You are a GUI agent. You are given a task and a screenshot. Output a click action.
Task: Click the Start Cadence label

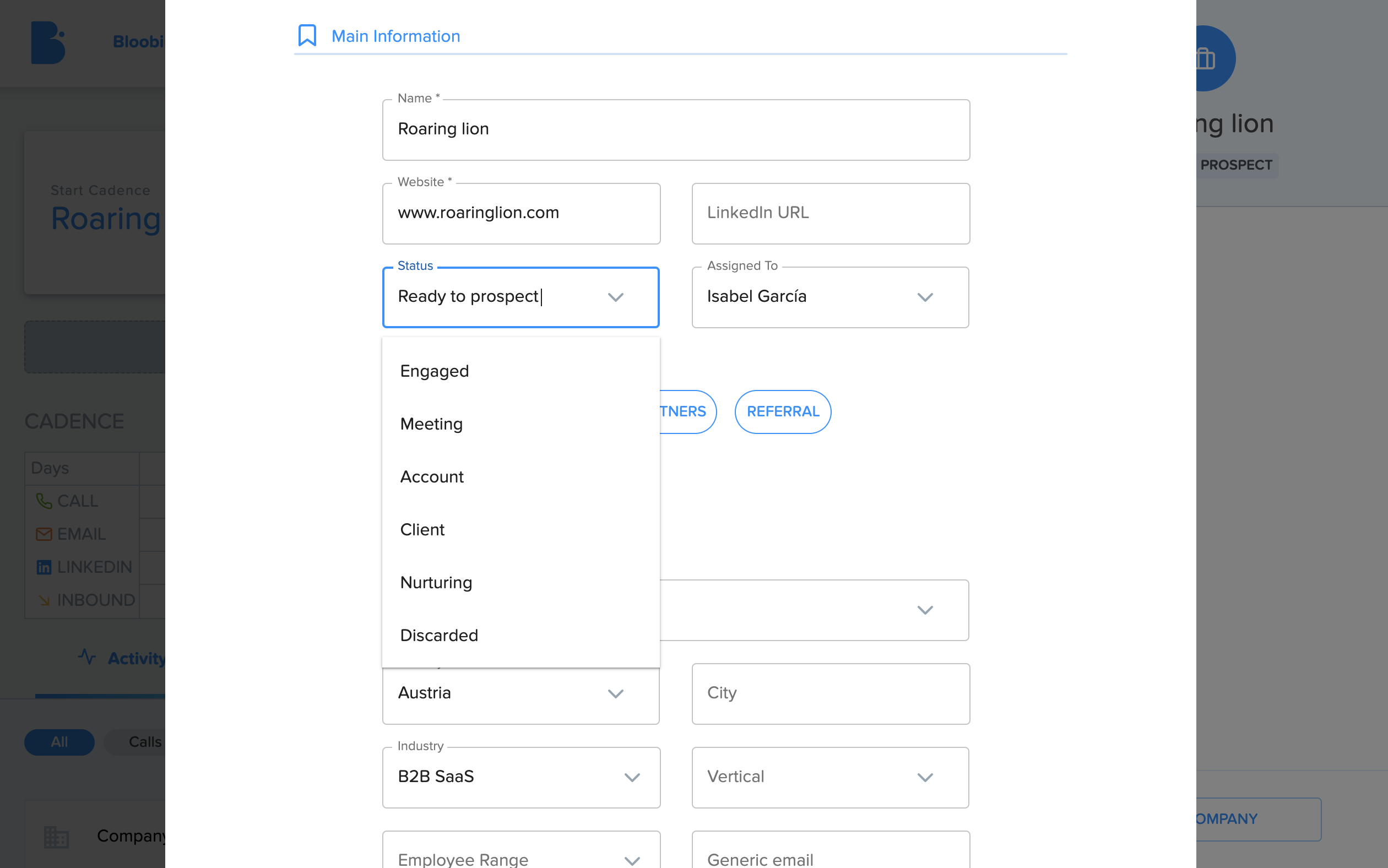(x=100, y=190)
